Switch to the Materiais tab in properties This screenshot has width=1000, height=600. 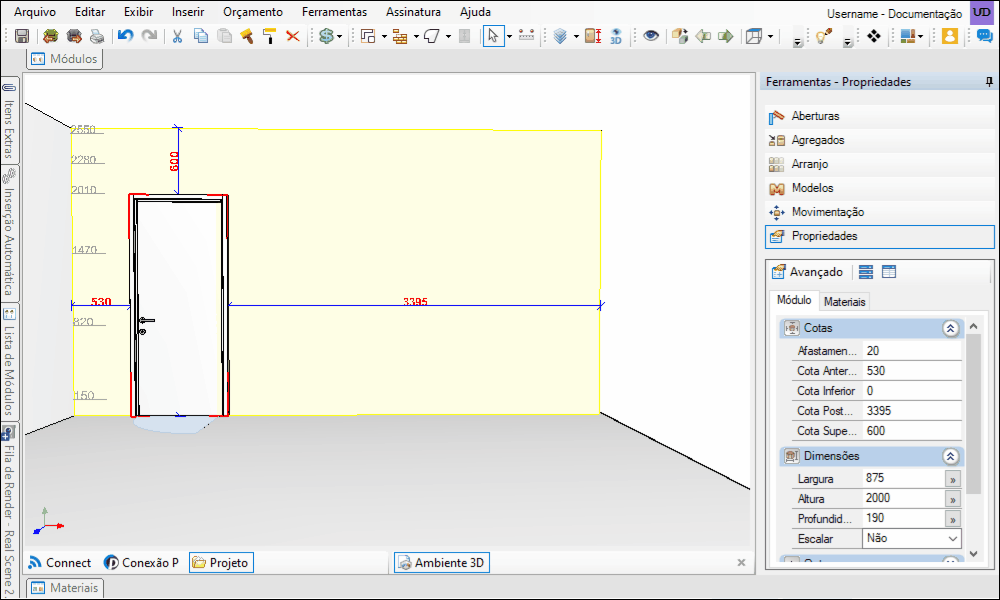[844, 302]
